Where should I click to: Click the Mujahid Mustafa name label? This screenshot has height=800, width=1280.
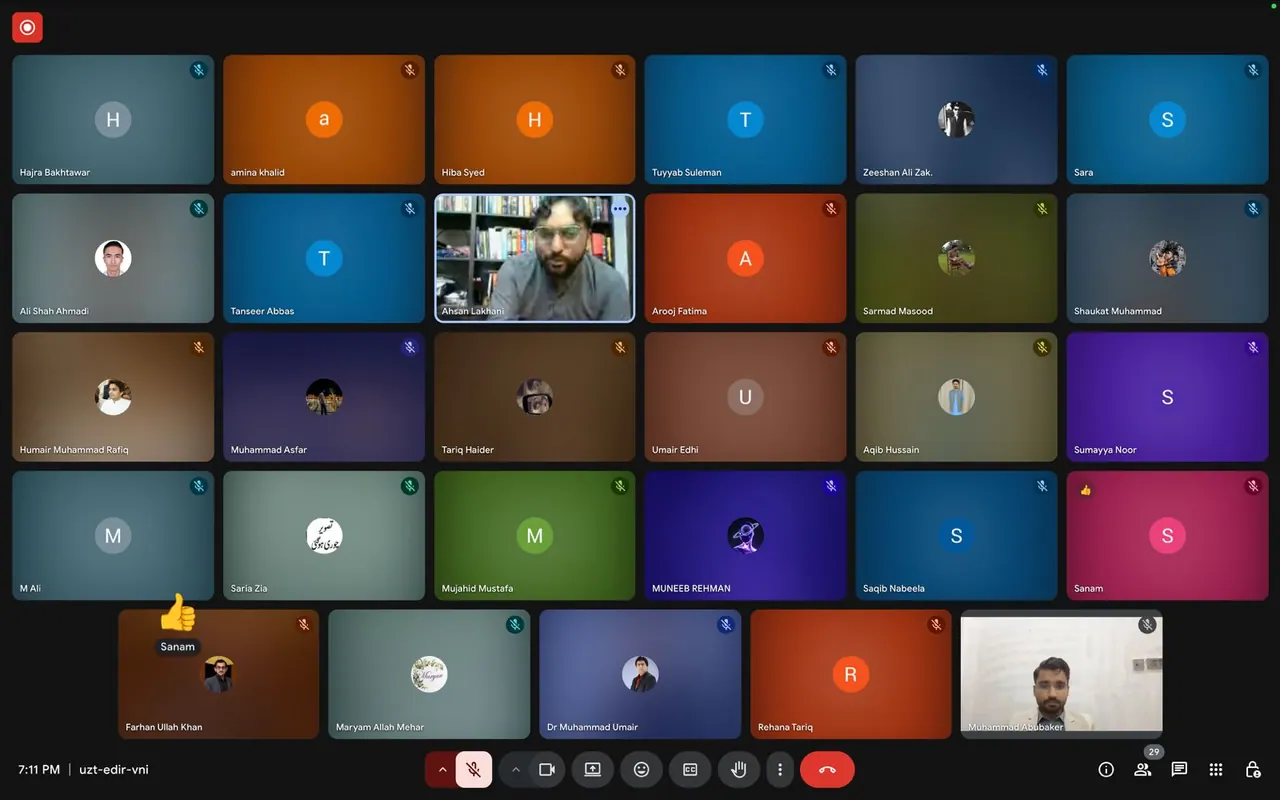(x=478, y=589)
